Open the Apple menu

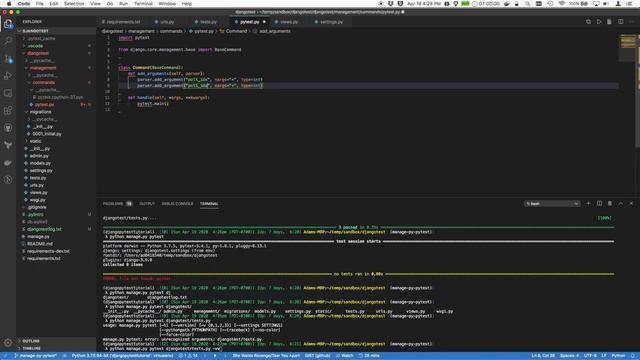click(x=9, y=4)
